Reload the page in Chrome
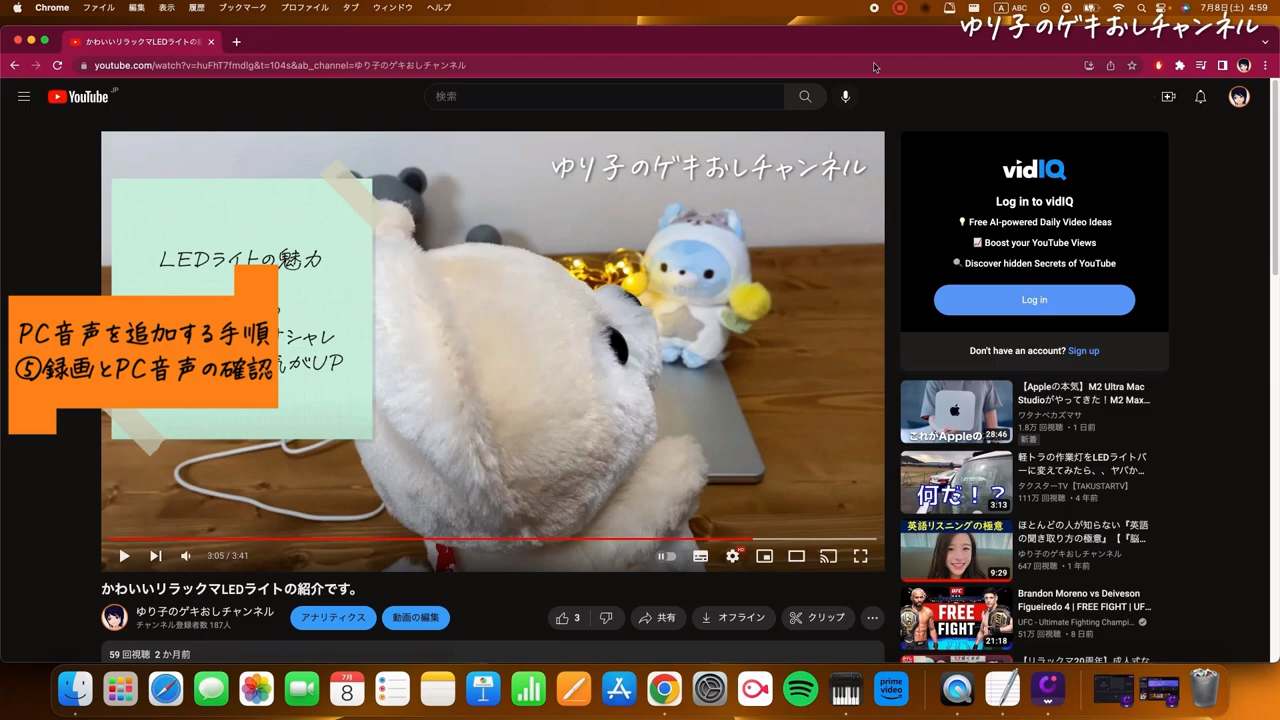This screenshot has height=720, width=1280. pos(57,65)
